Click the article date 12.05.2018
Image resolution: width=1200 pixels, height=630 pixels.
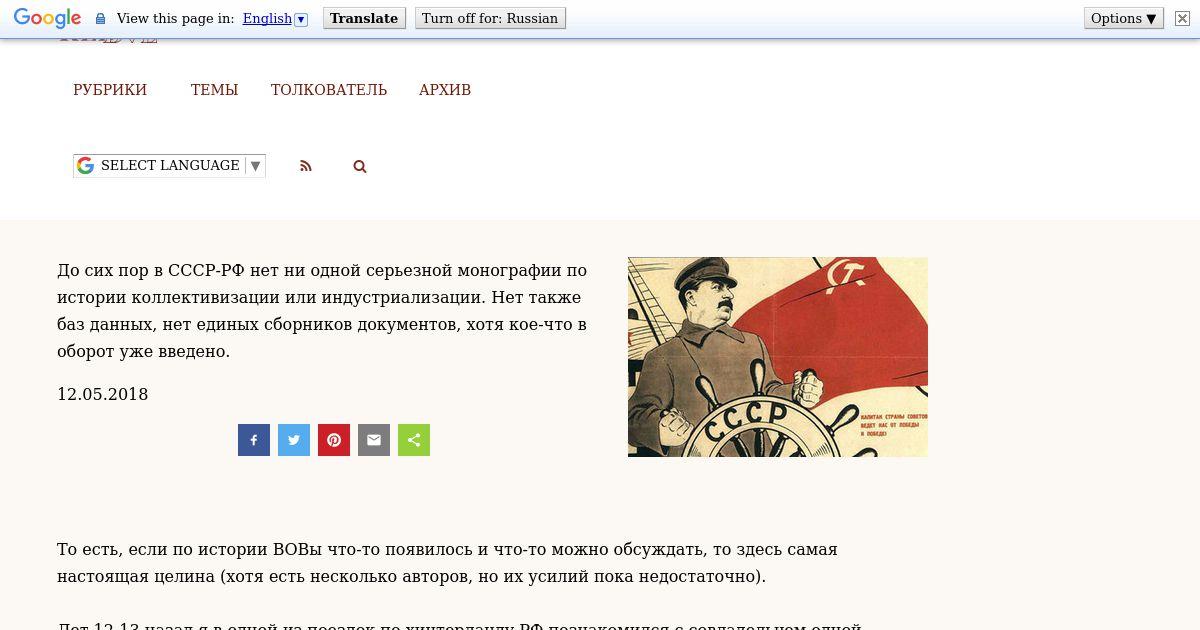pos(103,394)
